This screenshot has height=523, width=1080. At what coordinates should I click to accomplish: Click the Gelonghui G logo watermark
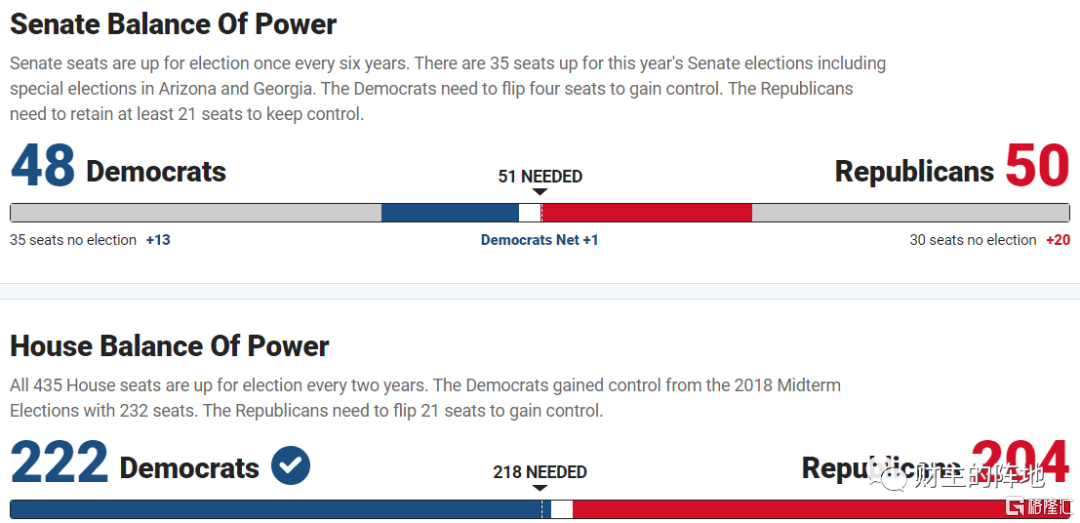coord(1016,506)
